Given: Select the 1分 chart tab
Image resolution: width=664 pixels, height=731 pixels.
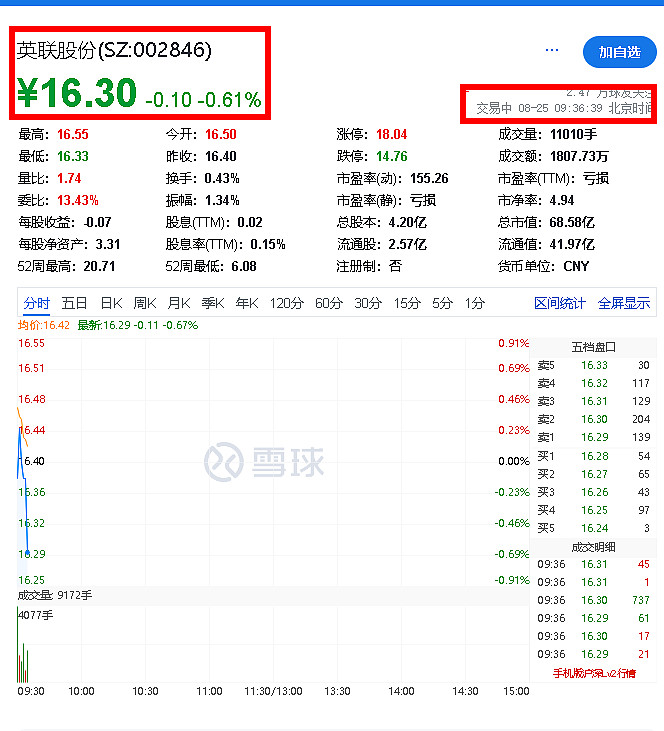Looking at the screenshot, I should click(475, 303).
